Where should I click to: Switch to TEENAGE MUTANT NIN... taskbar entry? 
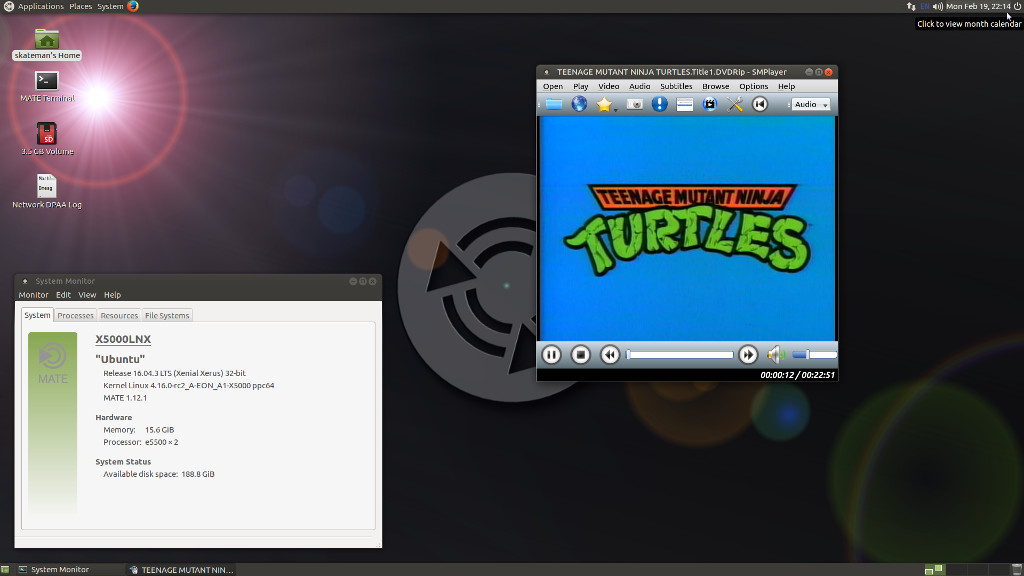(181, 569)
